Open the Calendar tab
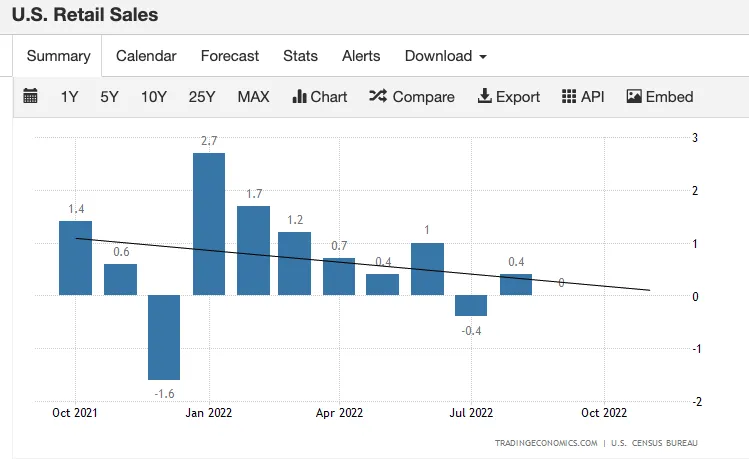The width and height of the screenshot is (749, 459). point(146,56)
